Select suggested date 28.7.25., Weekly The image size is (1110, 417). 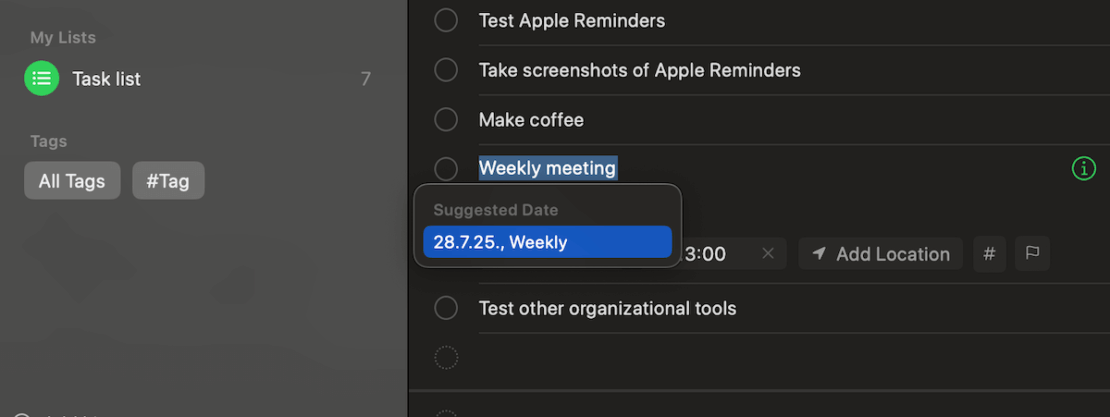[546, 242]
